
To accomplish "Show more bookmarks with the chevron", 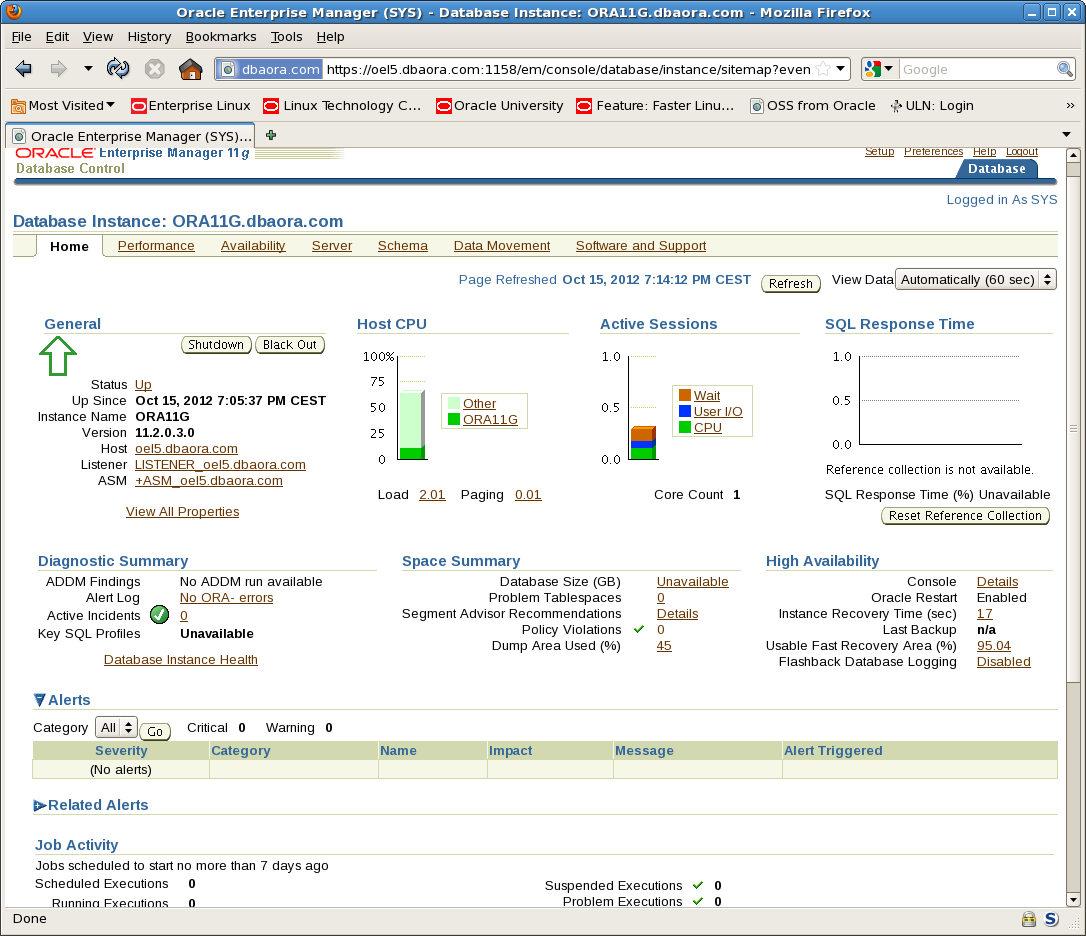I will pos(1070,105).
